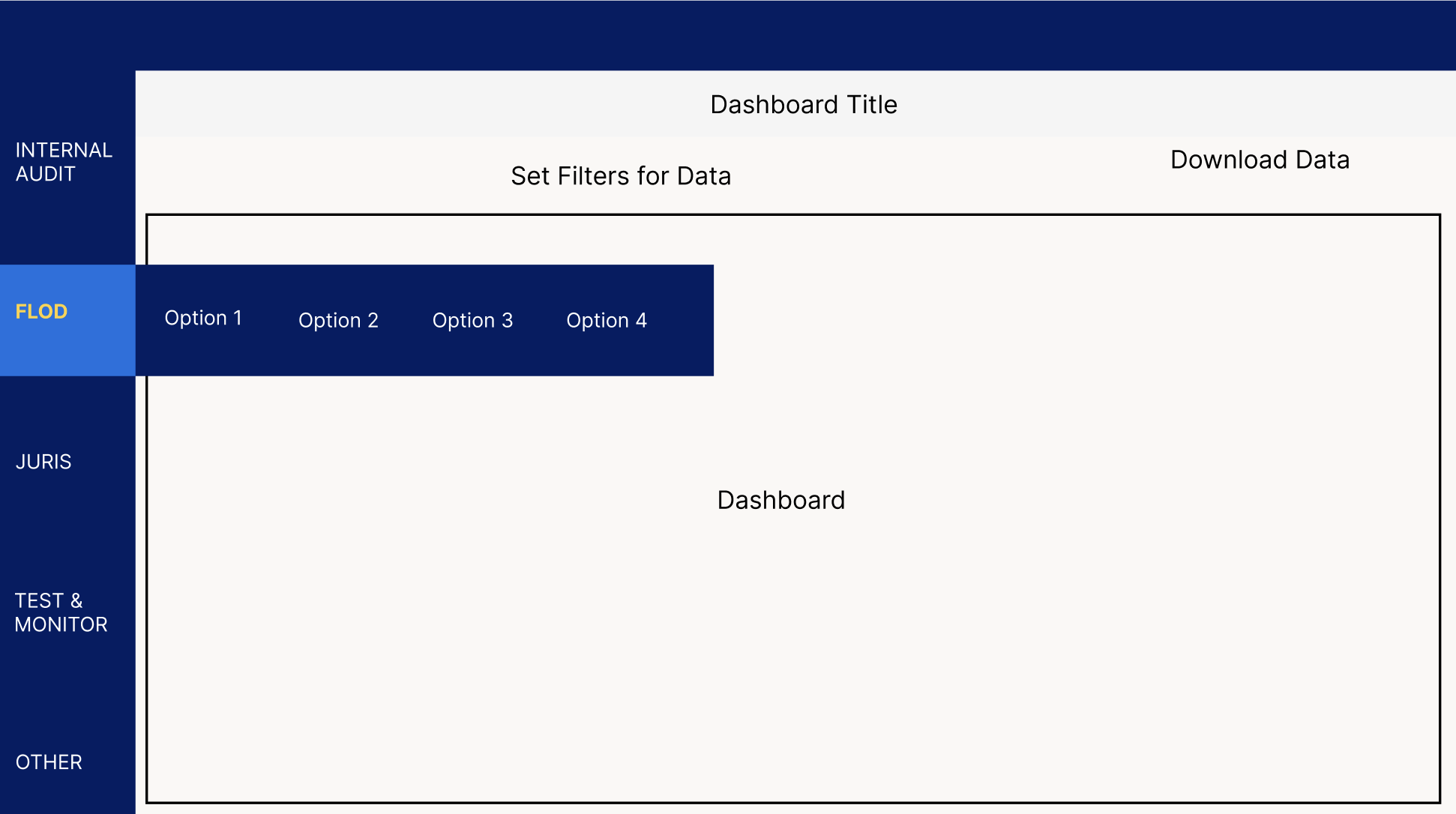Choose Option 1 in the FLOD submenu
Screen dimensions: 1456x814
point(203,319)
